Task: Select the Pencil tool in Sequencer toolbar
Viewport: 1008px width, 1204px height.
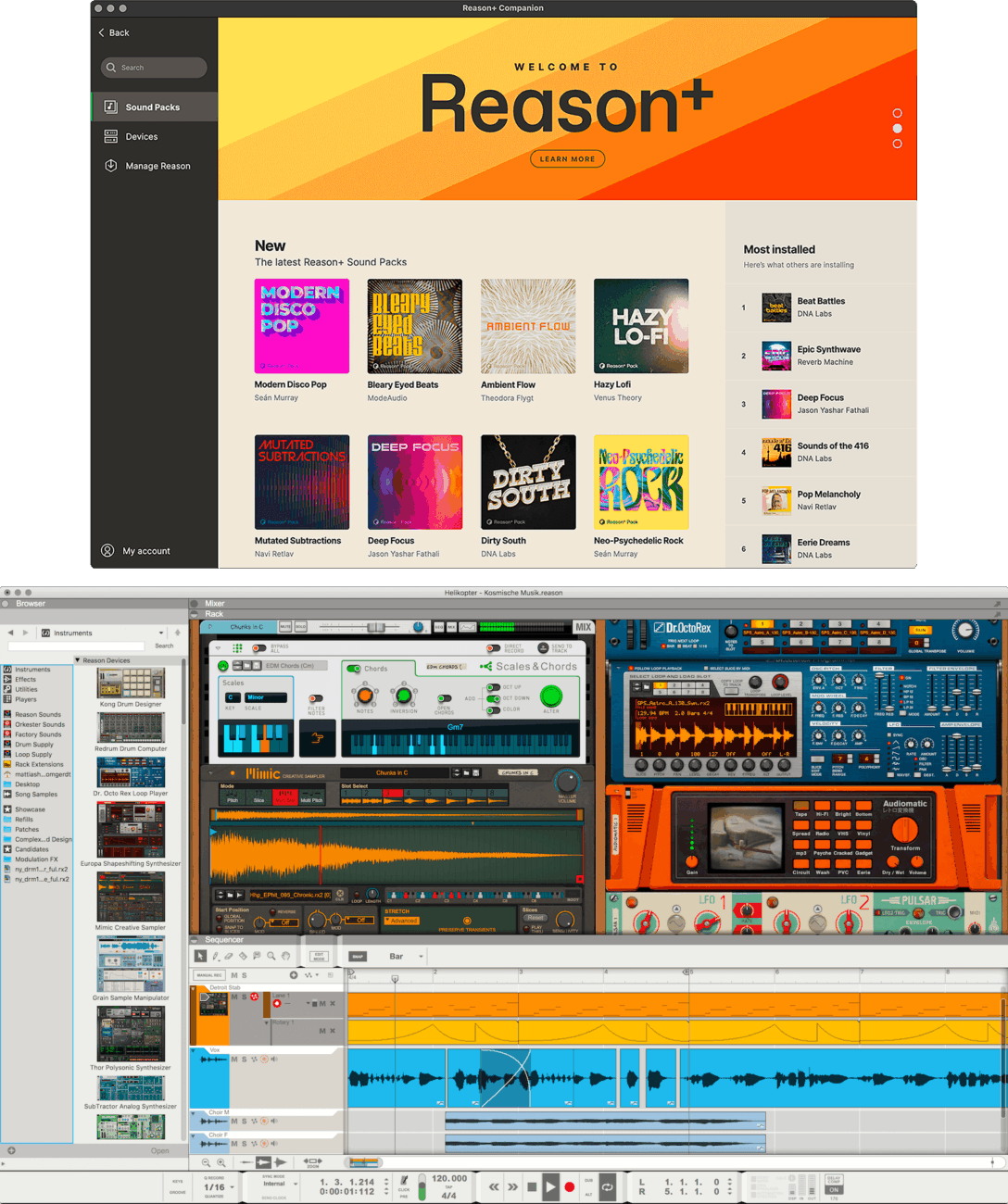Action: coord(215,956)
